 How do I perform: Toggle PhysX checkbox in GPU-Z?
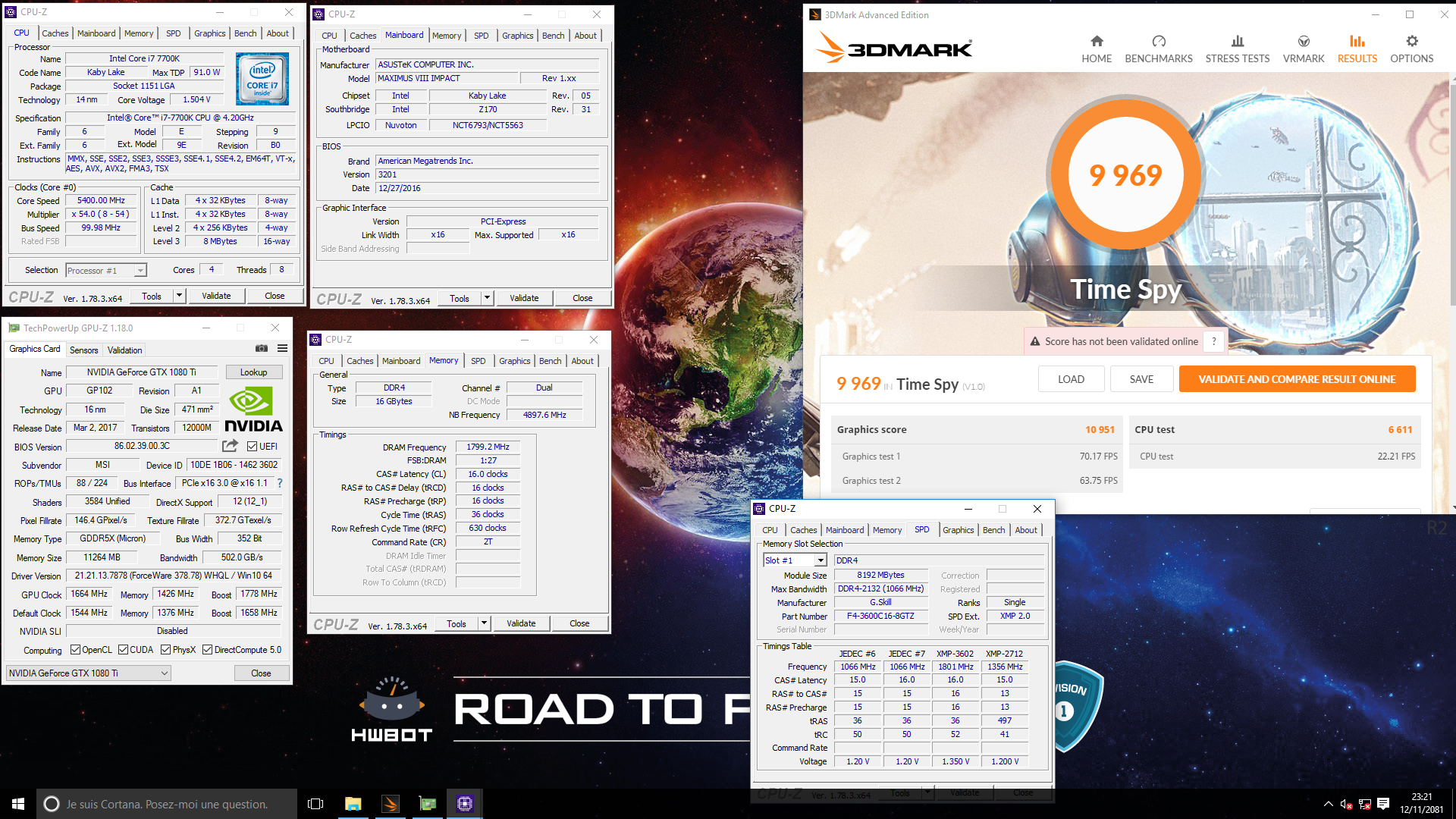coord(165,650)
